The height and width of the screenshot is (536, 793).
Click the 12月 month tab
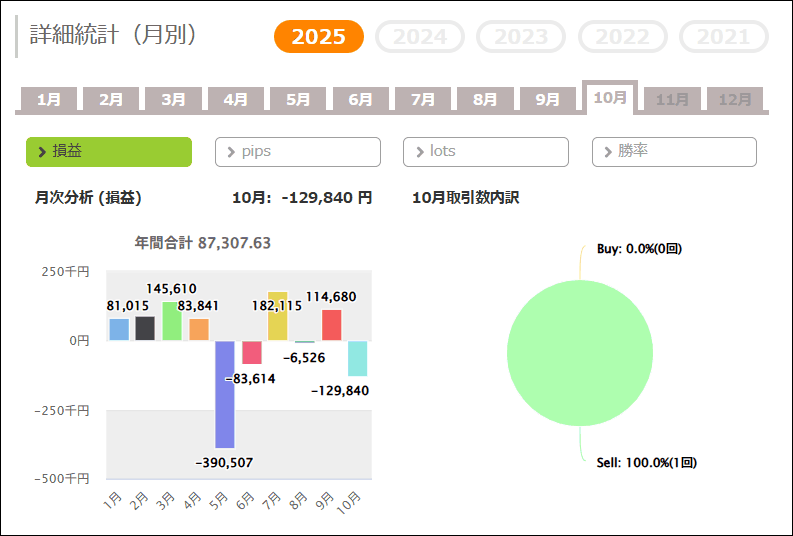[735, 100]
